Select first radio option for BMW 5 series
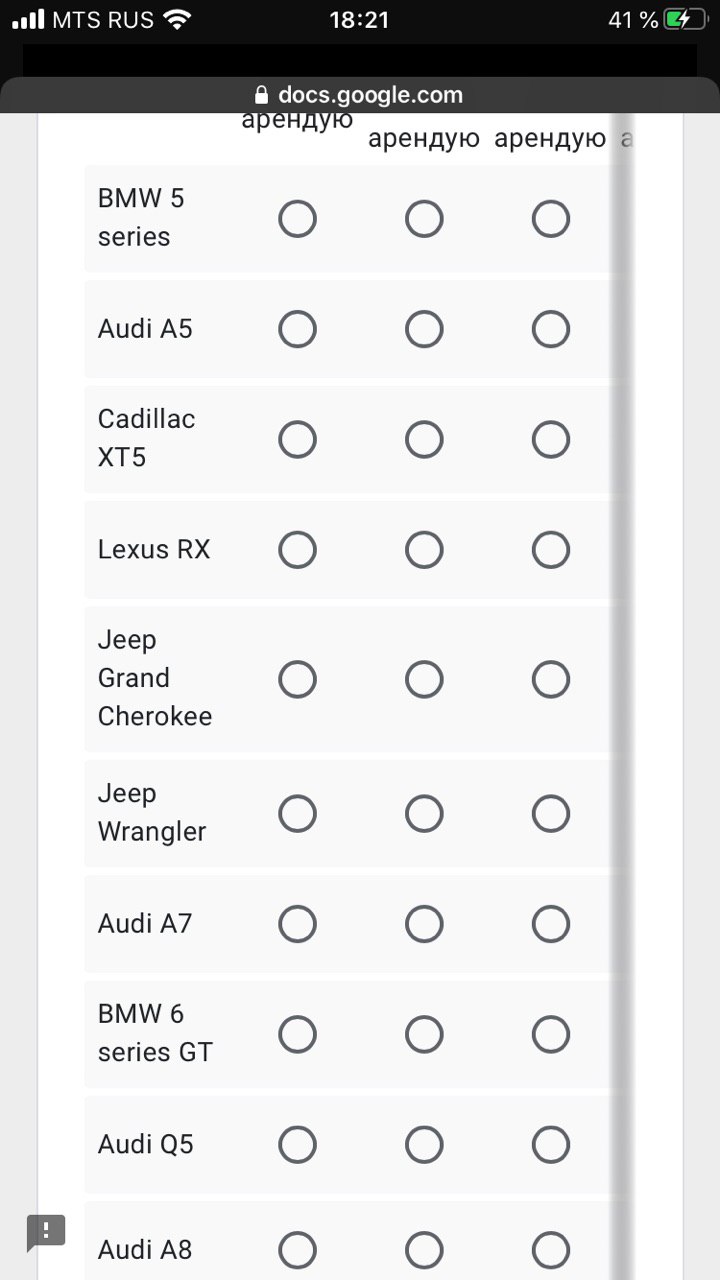 (297, 218)
